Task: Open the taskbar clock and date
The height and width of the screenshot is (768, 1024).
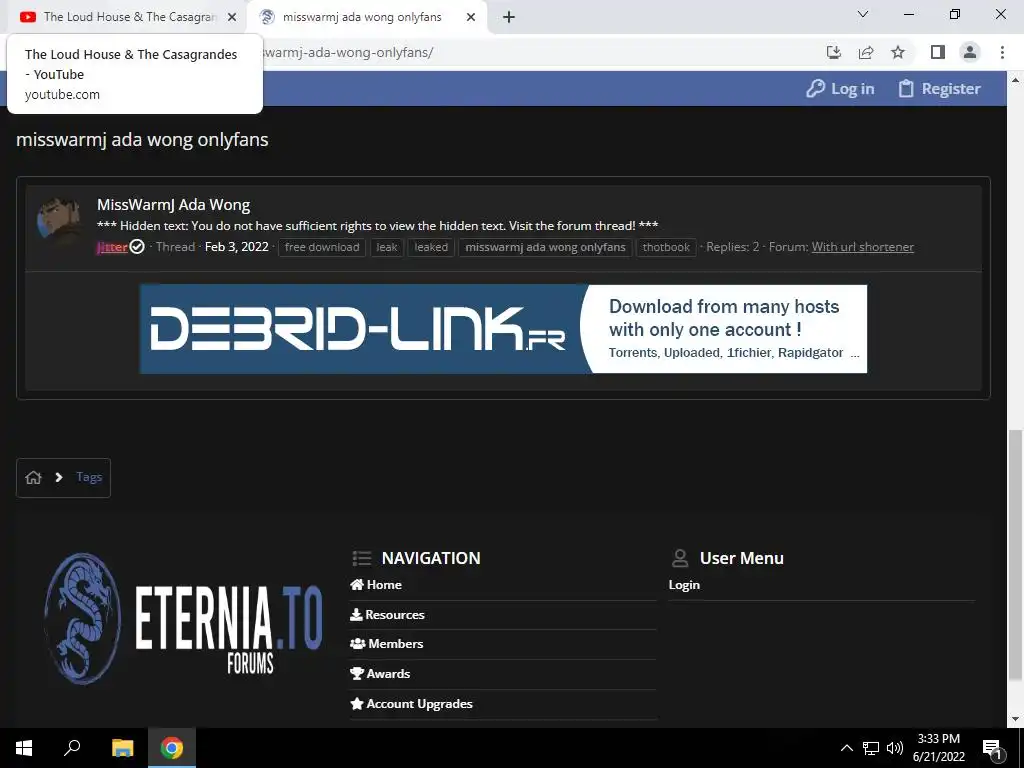Action: (938, 748)
